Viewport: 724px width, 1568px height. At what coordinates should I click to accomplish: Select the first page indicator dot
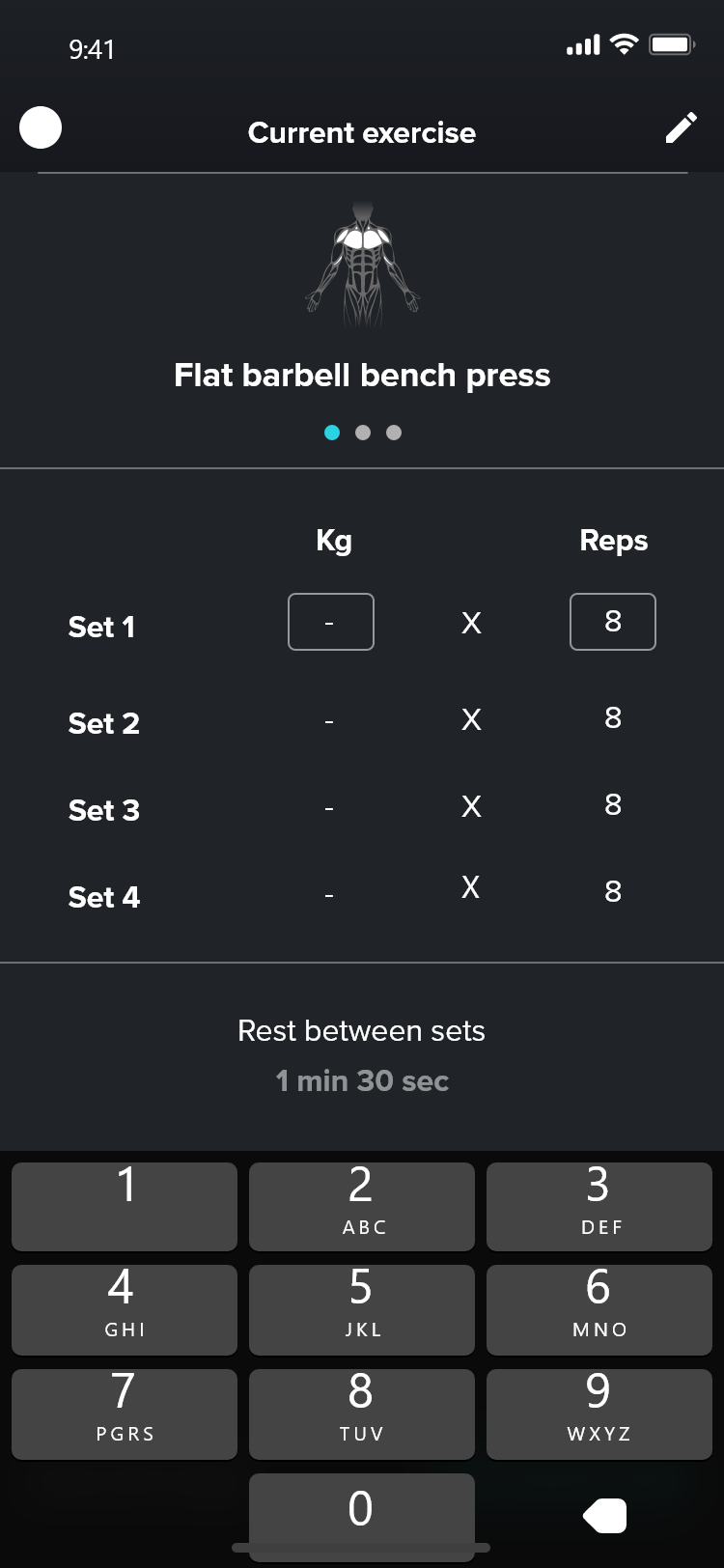(x=332, y=433)
